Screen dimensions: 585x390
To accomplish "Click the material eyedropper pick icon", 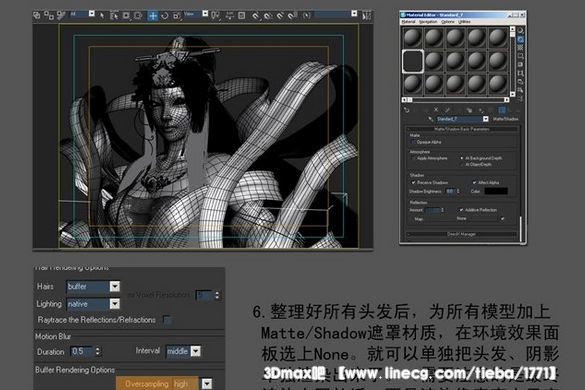I will (x=431, y=119).
